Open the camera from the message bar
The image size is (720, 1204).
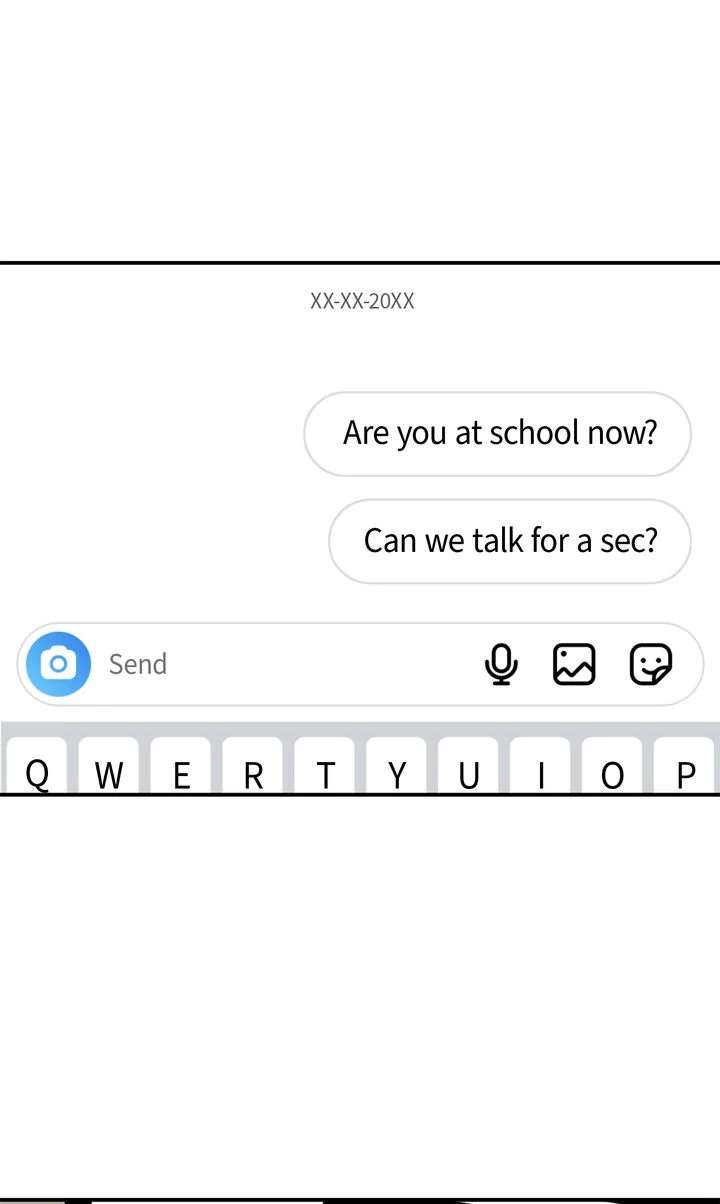pos(58,664)
